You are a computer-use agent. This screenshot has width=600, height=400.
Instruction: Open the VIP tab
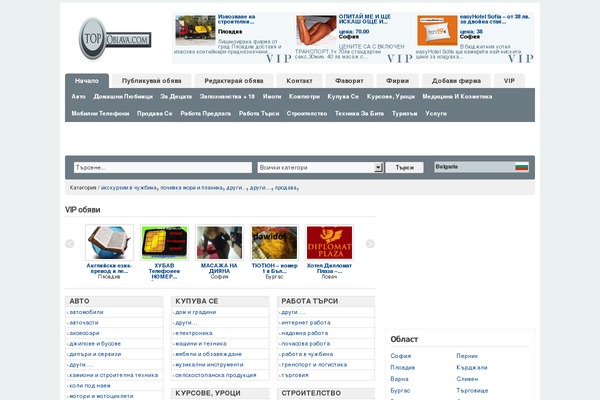pyautogui.click(x=509, y=81)
